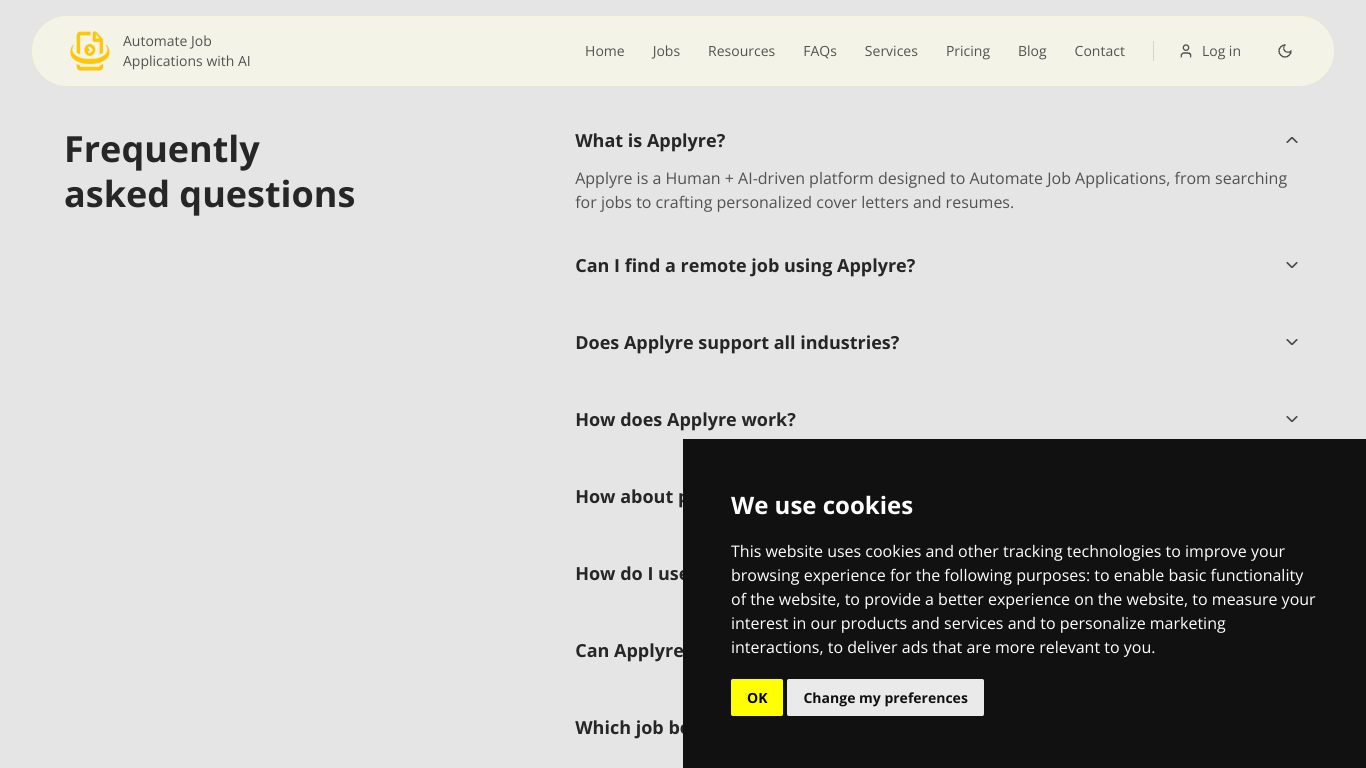
Task: Accept cookies with OK button
Action: click(x=757, y=698)
